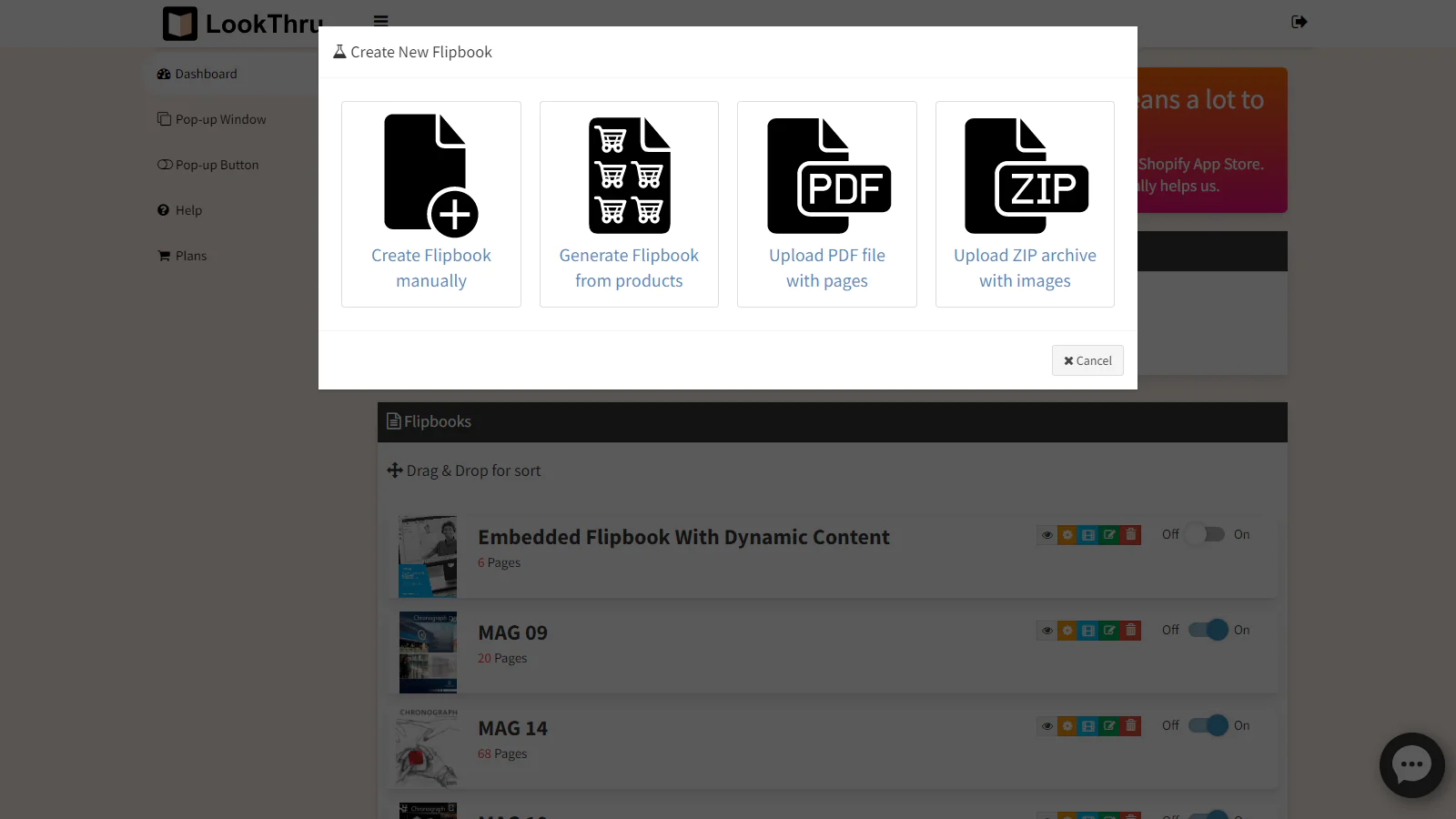Choose Generate Flipbook from products option
The width and height of the screenshot is (1456, 819).
pos(629,204)
